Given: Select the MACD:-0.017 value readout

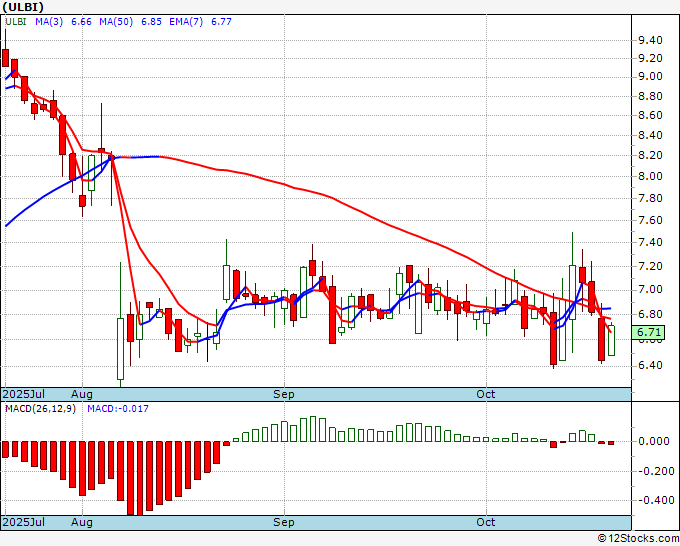Looking at the screenshot, I should point(118,409).
